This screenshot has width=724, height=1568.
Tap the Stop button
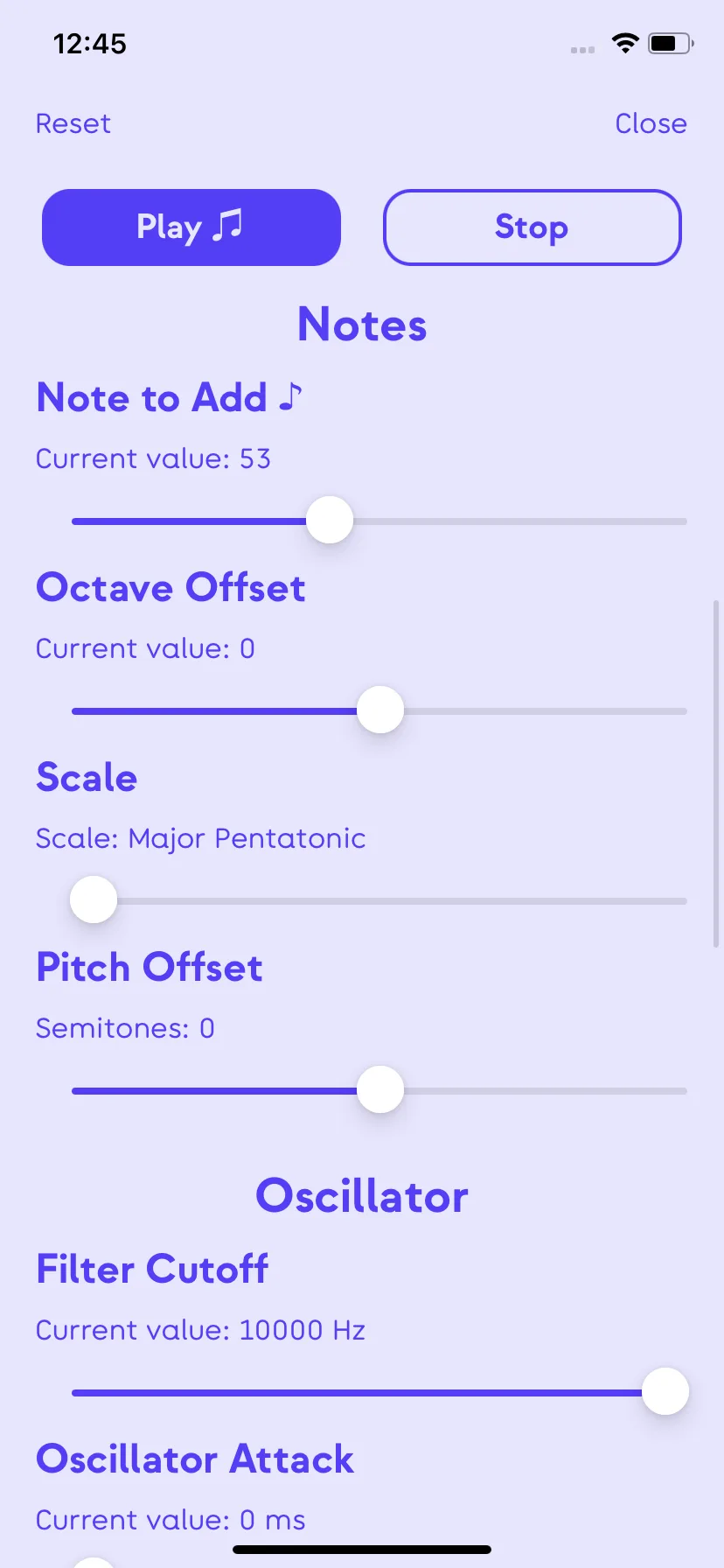point(532,227)
